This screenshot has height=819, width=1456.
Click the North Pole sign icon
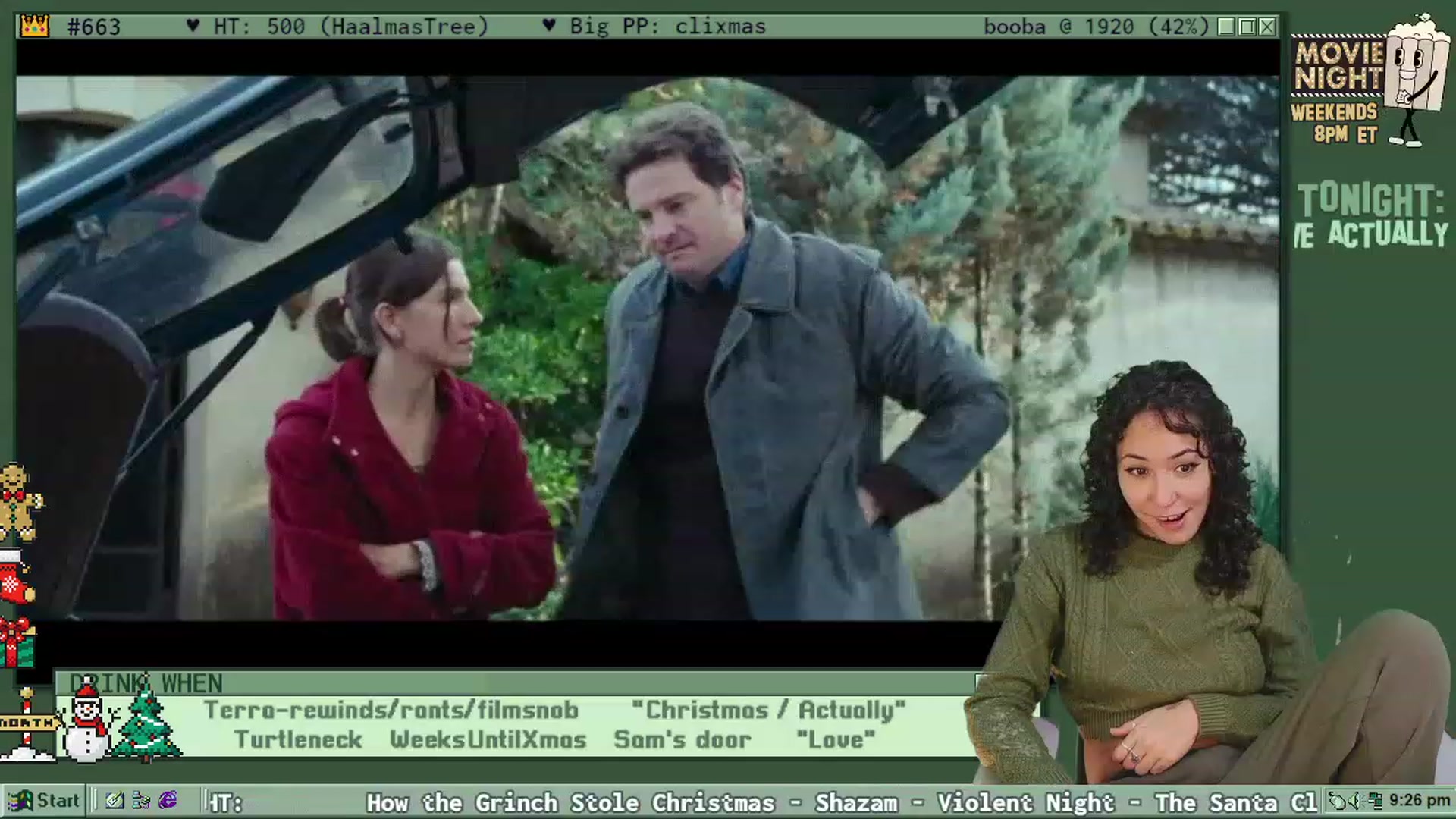pos(28,724)
